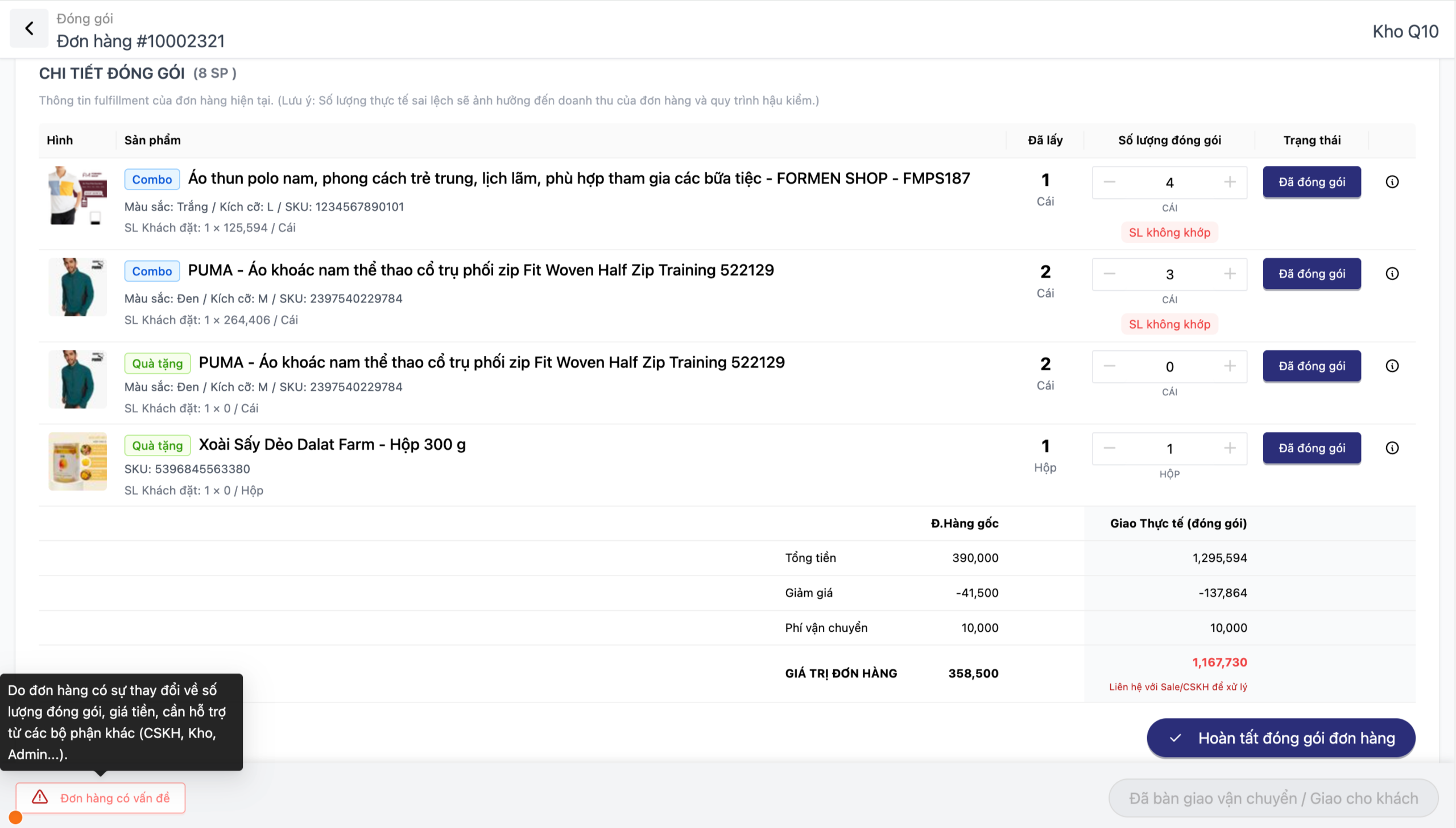Screen dimensions: 1456x828
Task: Click Hoàn tất đóng gói đơn hàng button
Action: pyautogui.click(x=1281, y=738)
